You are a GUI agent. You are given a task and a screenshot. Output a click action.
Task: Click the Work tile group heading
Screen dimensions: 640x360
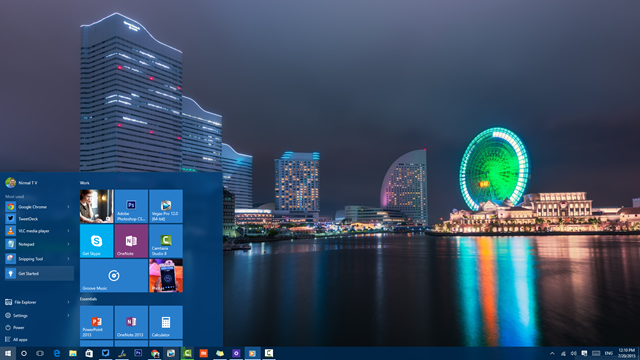84,183
